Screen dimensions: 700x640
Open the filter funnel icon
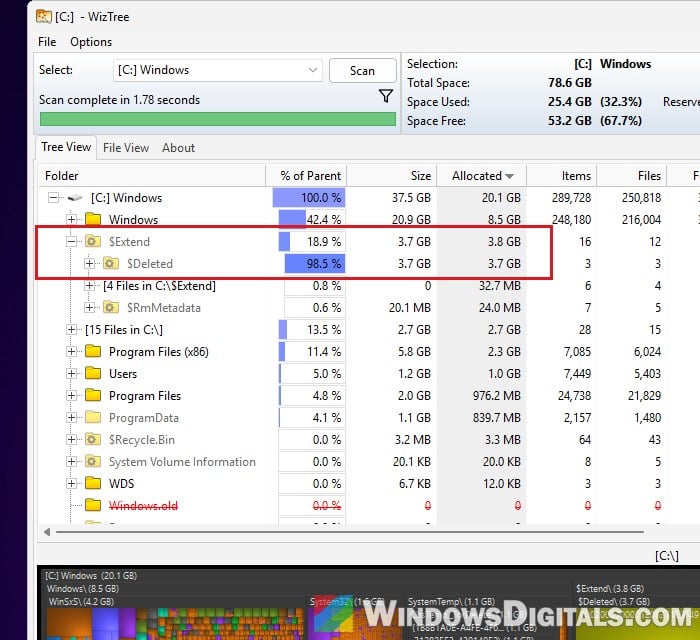coord(386,96)
